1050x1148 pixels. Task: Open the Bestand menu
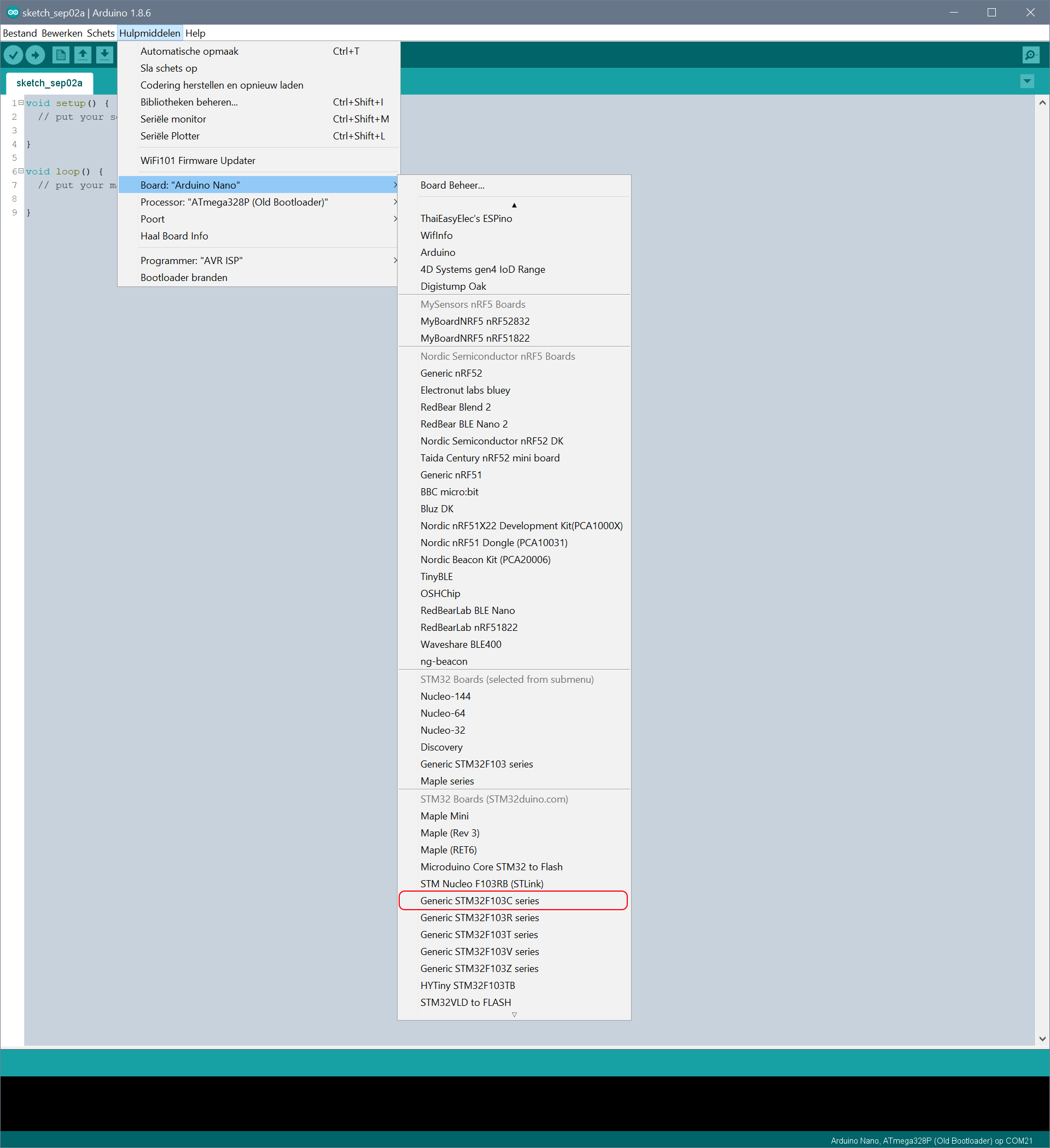pyautogui.click(x=19, y=33)
